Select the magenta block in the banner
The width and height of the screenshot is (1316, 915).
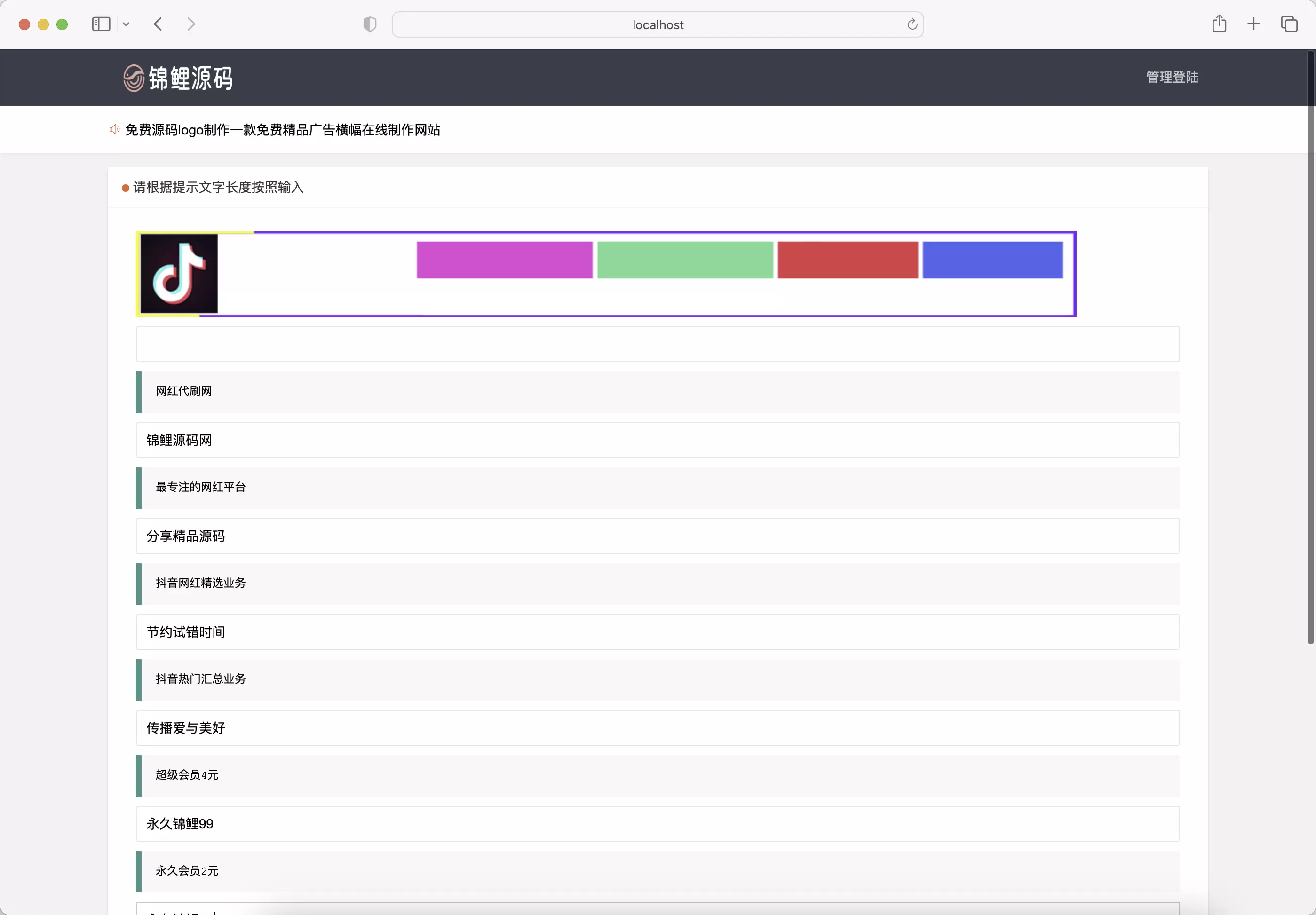point(504,260)
